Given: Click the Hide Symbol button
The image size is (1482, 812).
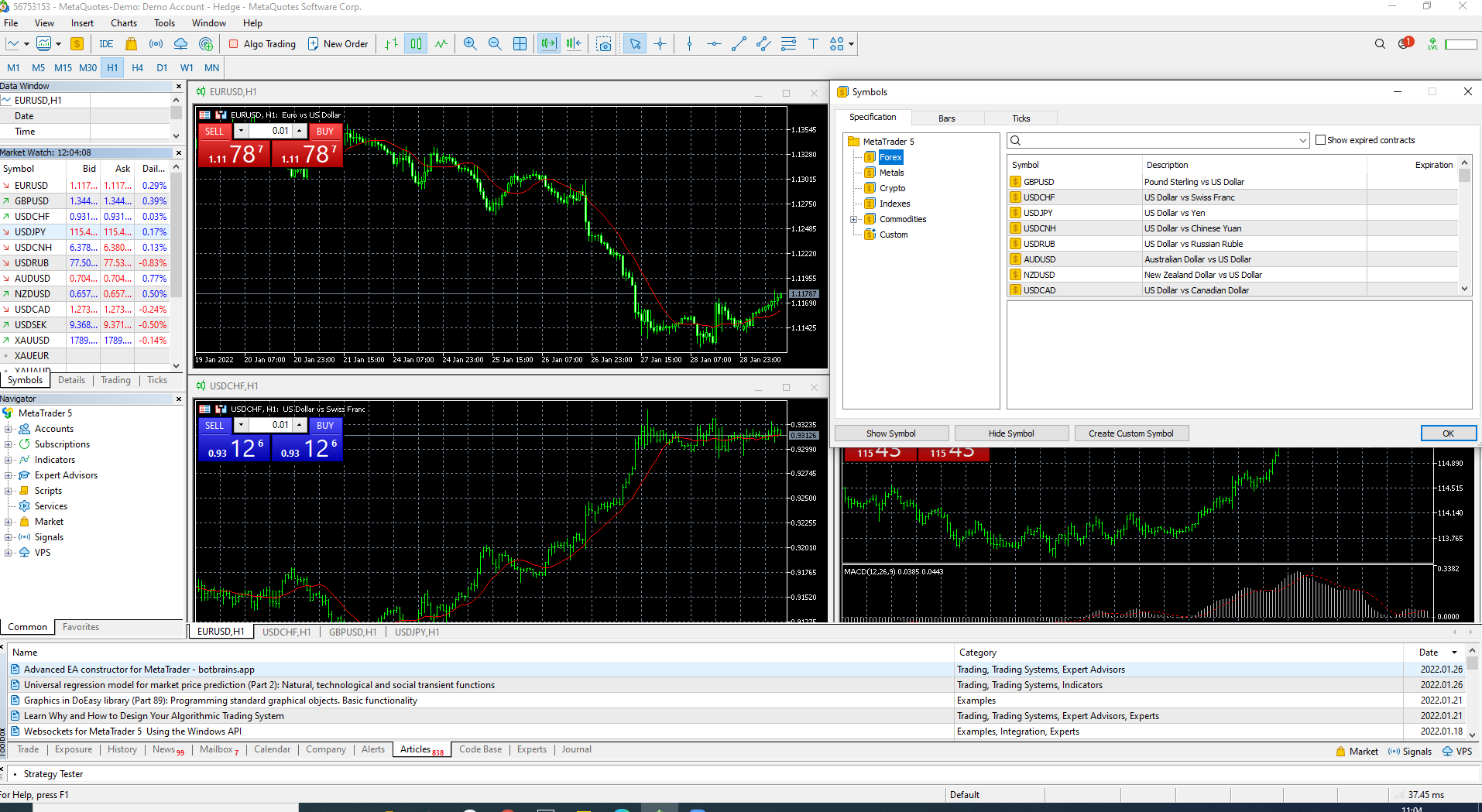Looking at the screenshot, I should point(1010,433).
